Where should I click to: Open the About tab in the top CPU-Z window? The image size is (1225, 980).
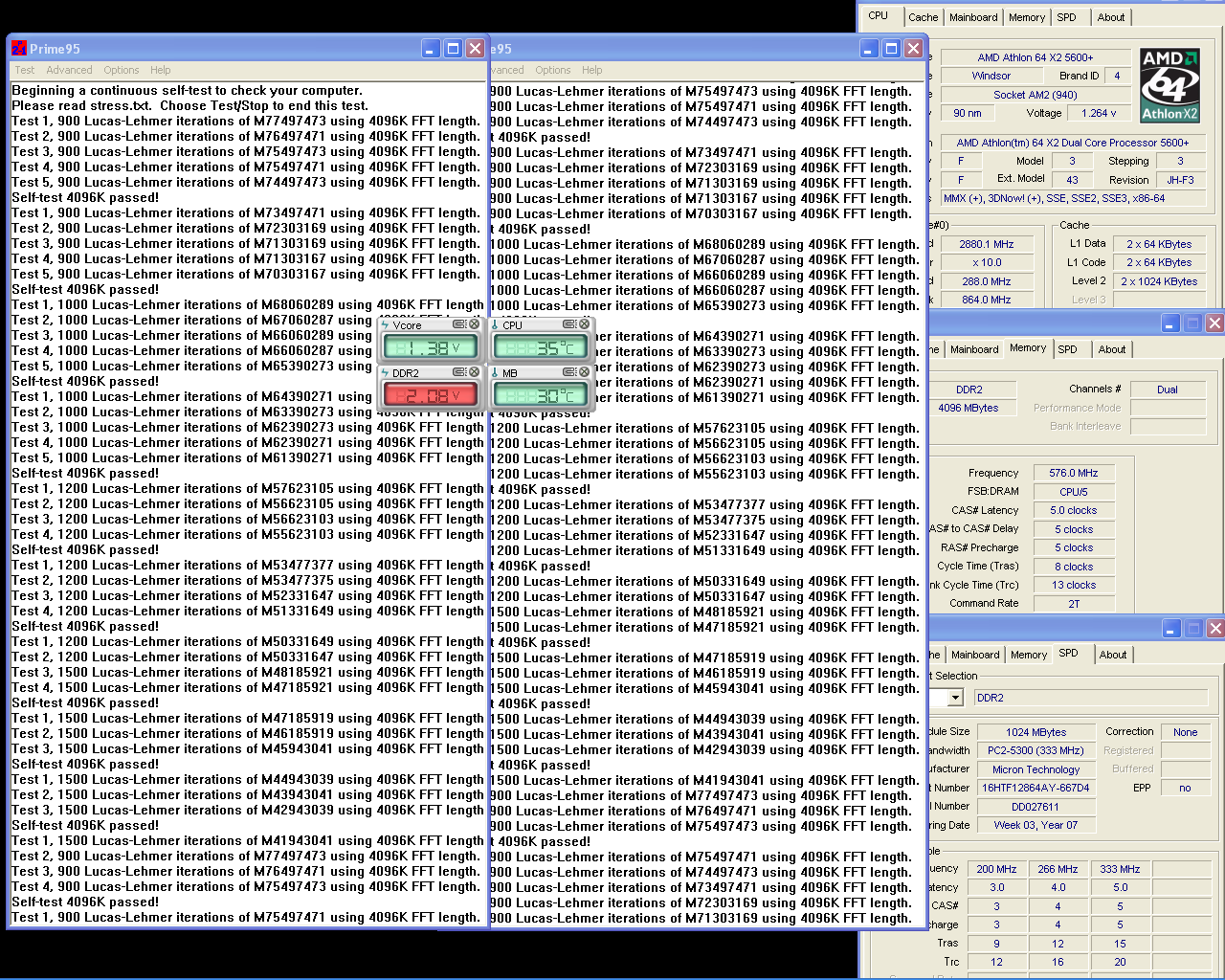(1111, 17)
